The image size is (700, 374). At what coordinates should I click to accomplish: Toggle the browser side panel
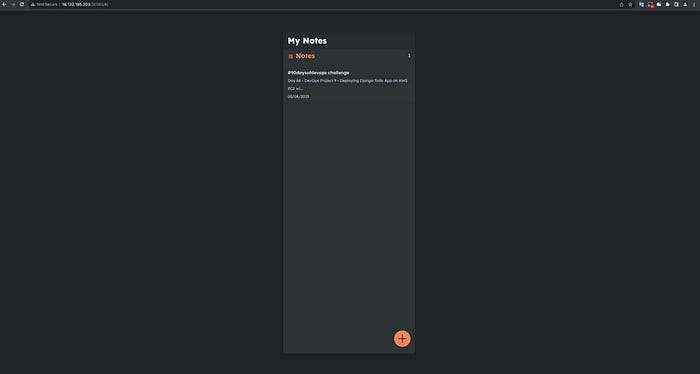(676, 4)
